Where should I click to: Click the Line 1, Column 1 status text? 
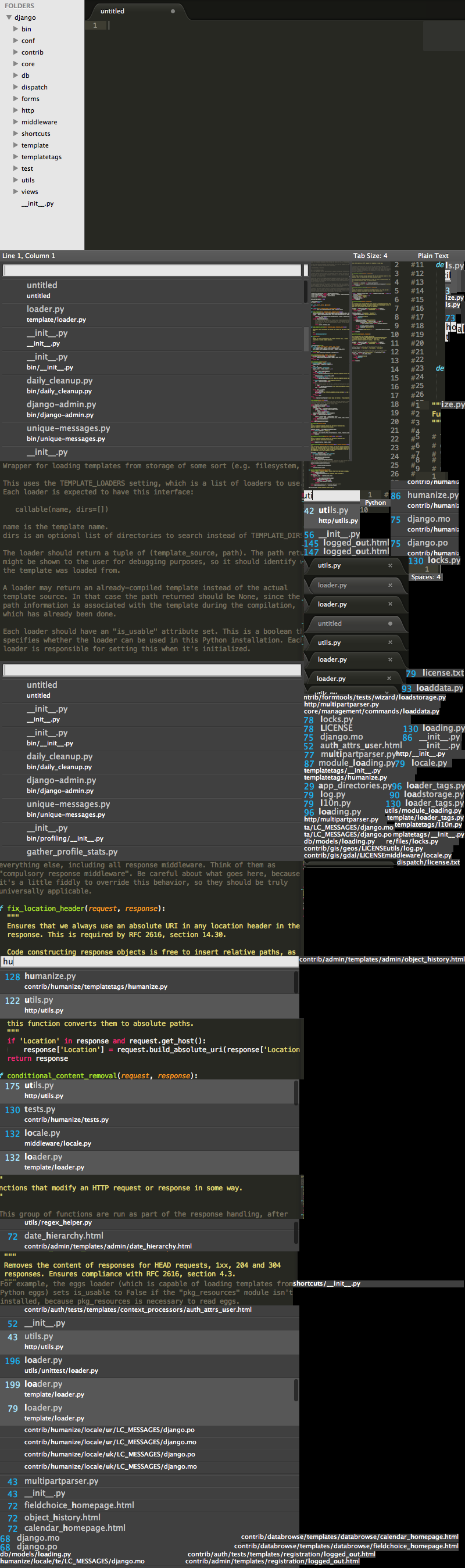click(x=28, y=256)
